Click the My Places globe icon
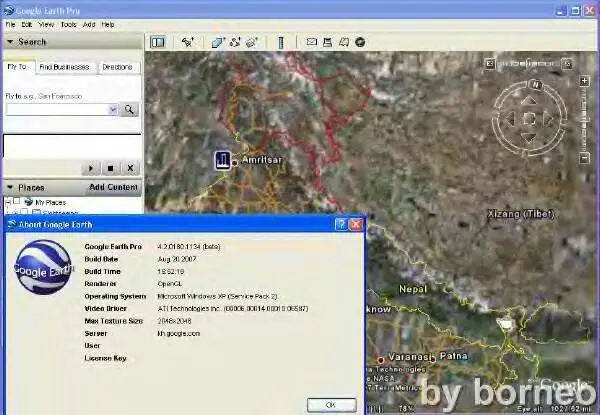This screenshot has width=600, height=415. (x=29, y=202)
